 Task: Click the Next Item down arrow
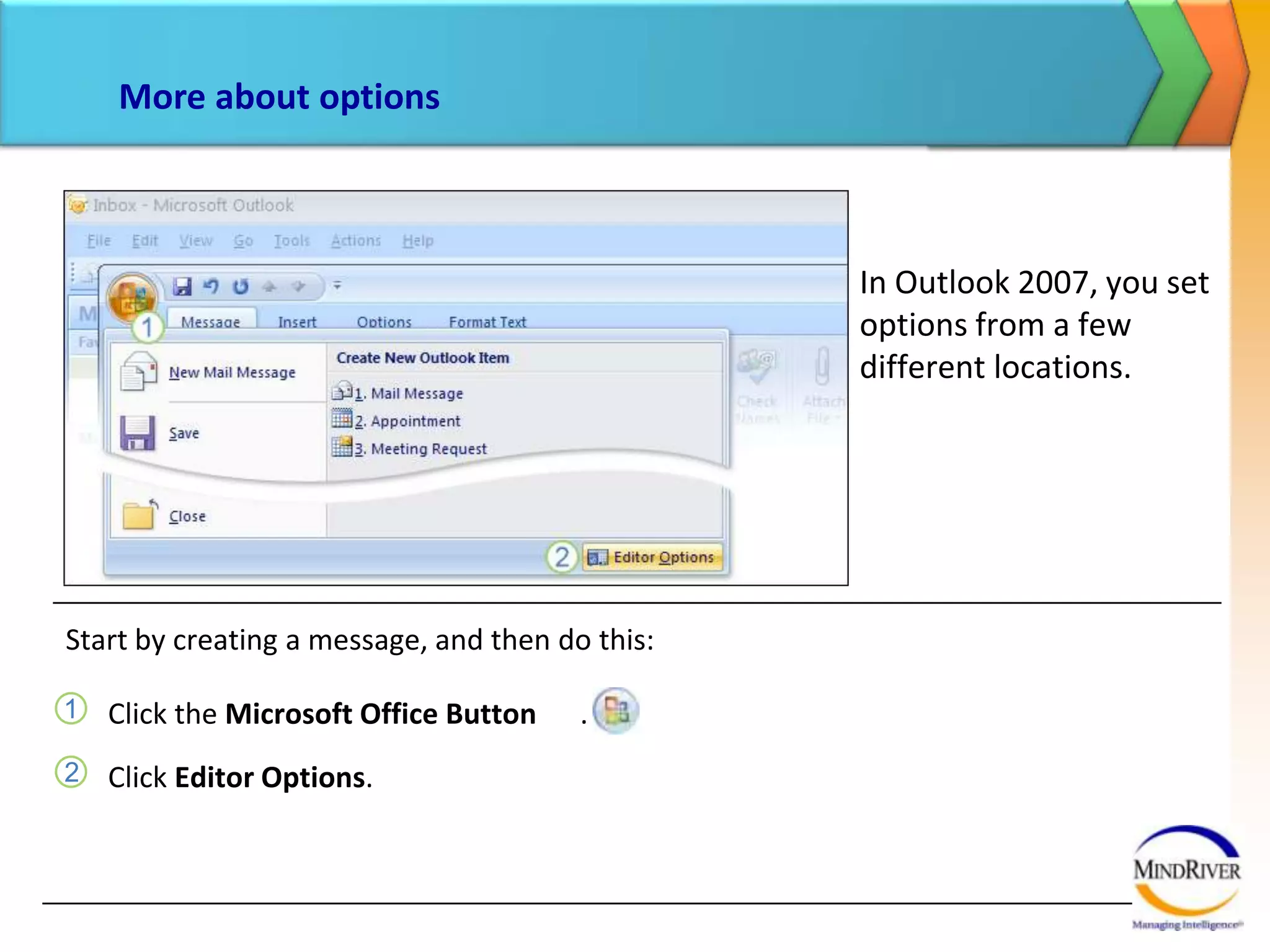298,286
